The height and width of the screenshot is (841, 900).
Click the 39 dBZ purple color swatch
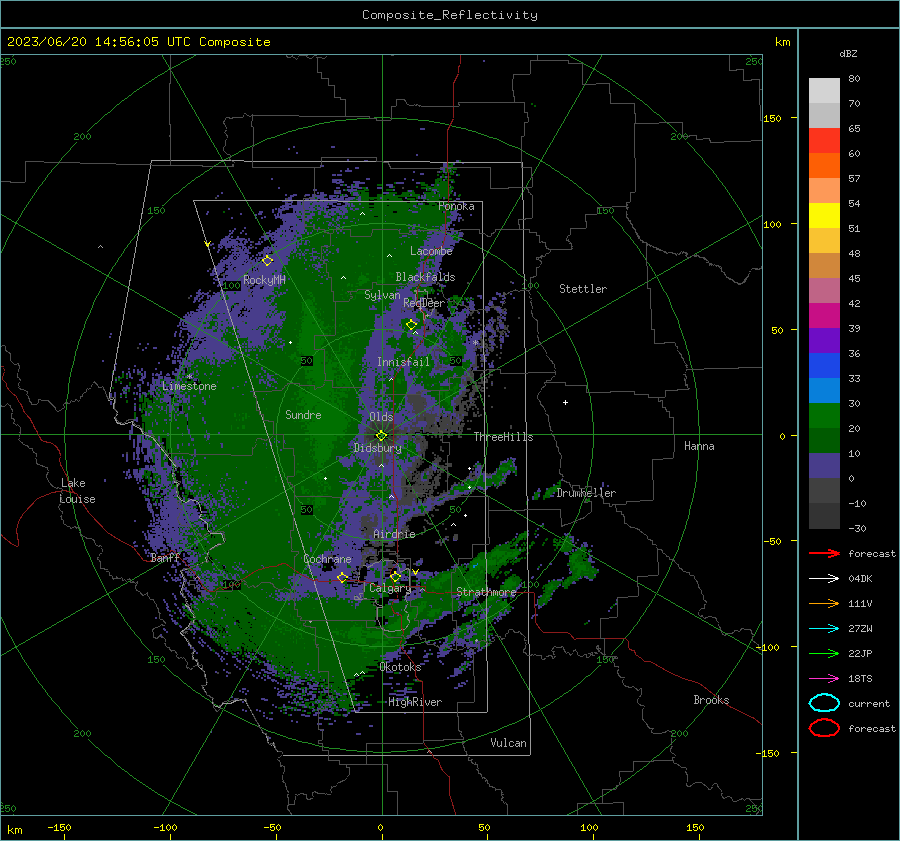point(824,340)
